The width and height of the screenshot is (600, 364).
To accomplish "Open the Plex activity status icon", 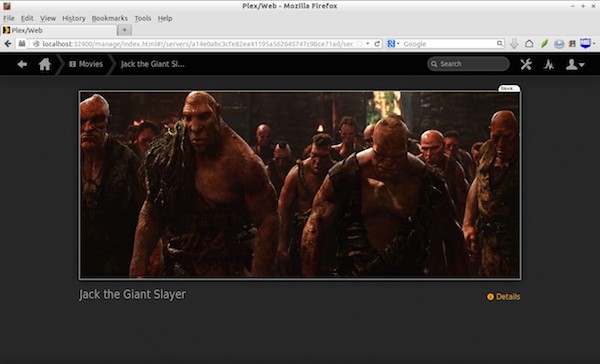I will (549, 64).
